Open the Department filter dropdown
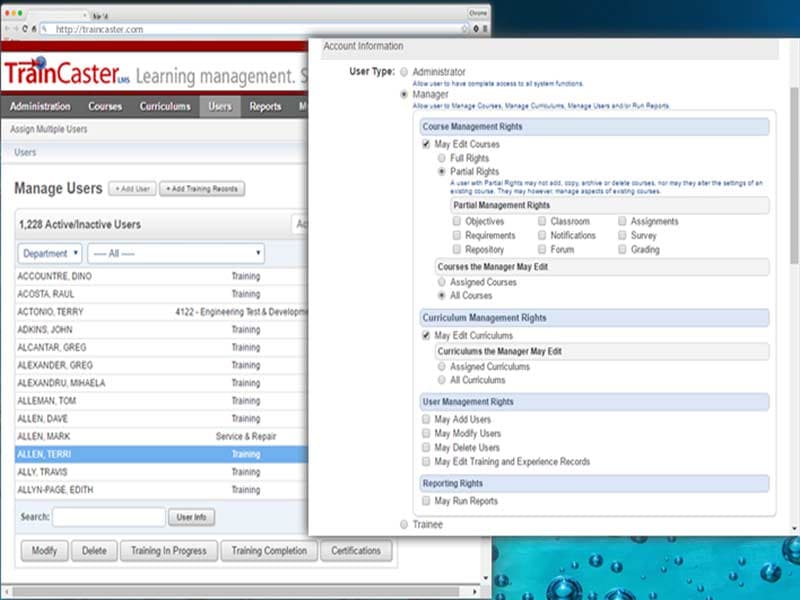The height and width of the screenshot is (600, 800). pos(50,254)
